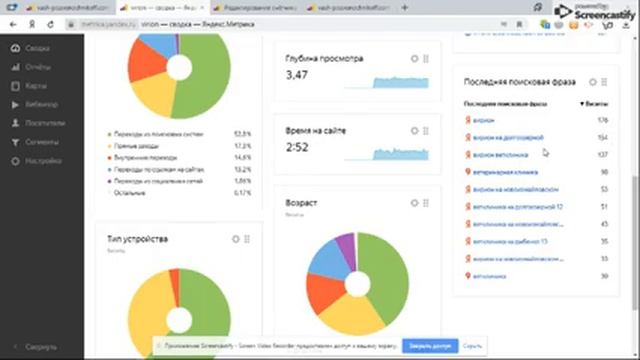The height and width of the screenshot is (360, 640).
Task: Select the 'Прямые заходы' legend entry
Action: (136, 146)
